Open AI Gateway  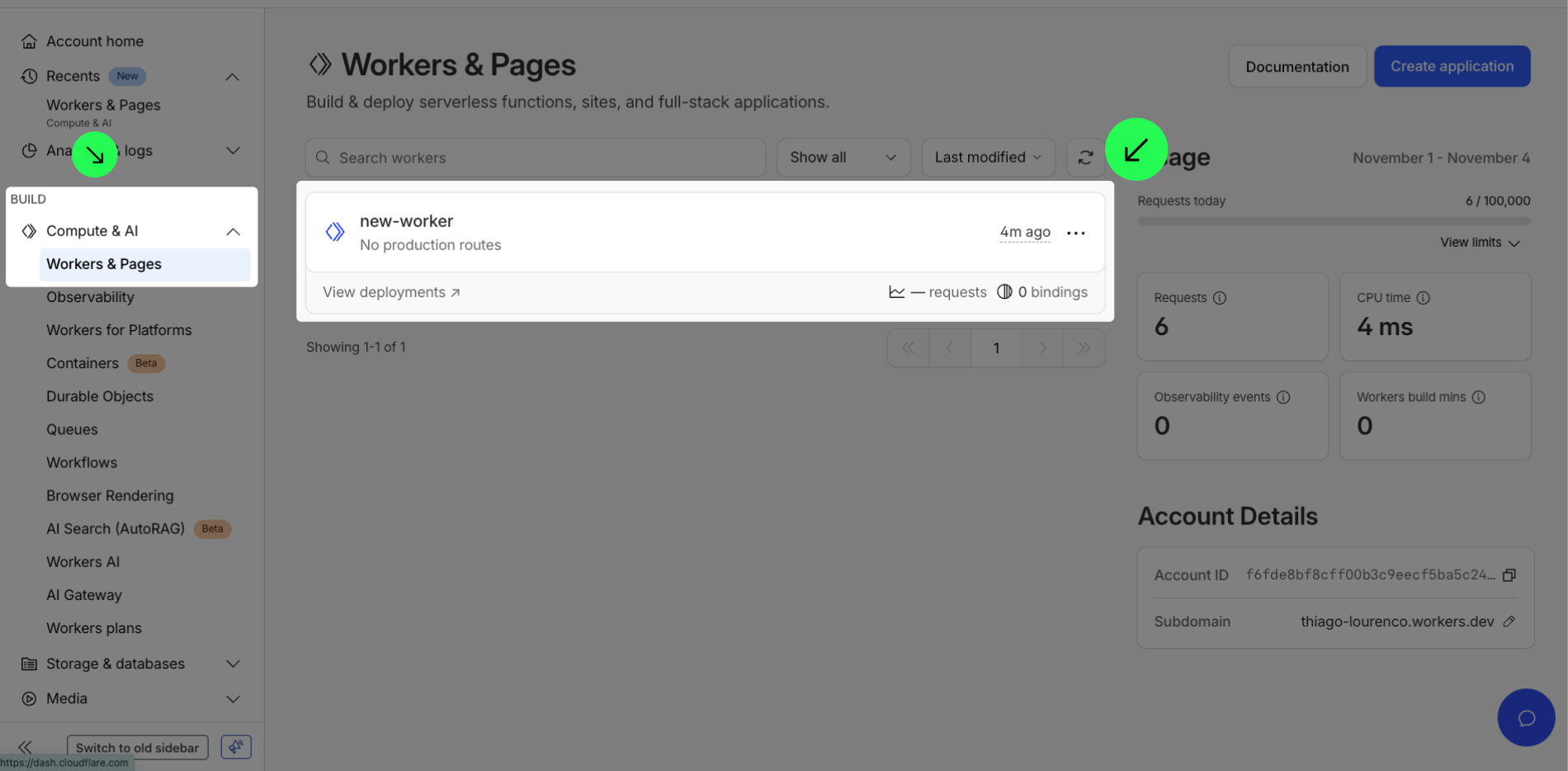click(84, 594)
